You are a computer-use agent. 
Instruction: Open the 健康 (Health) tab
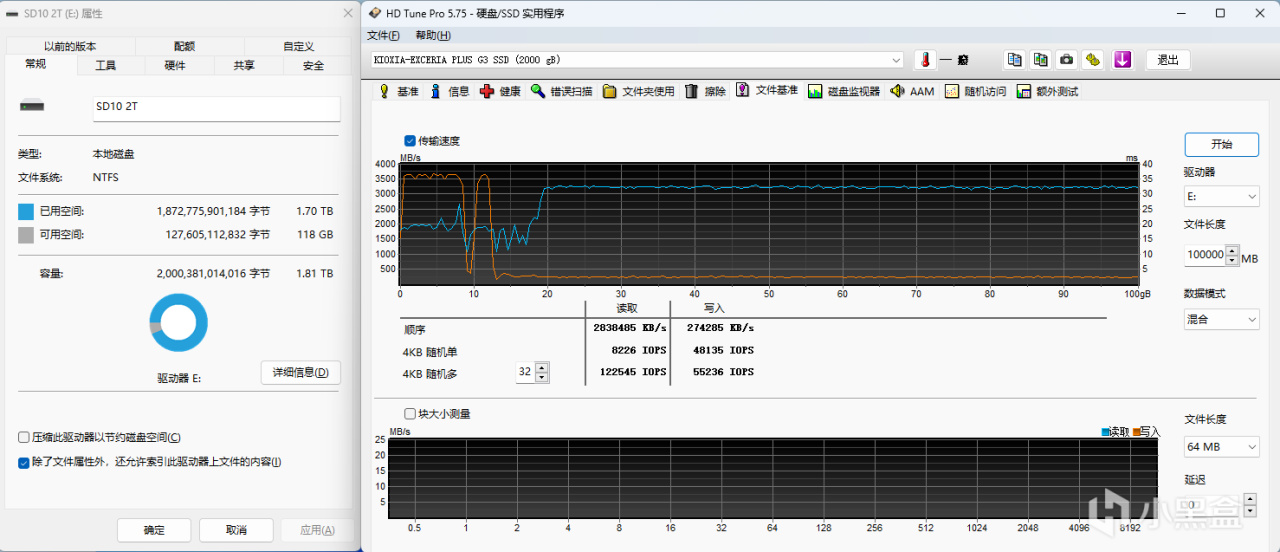click(x=500, y=91)
